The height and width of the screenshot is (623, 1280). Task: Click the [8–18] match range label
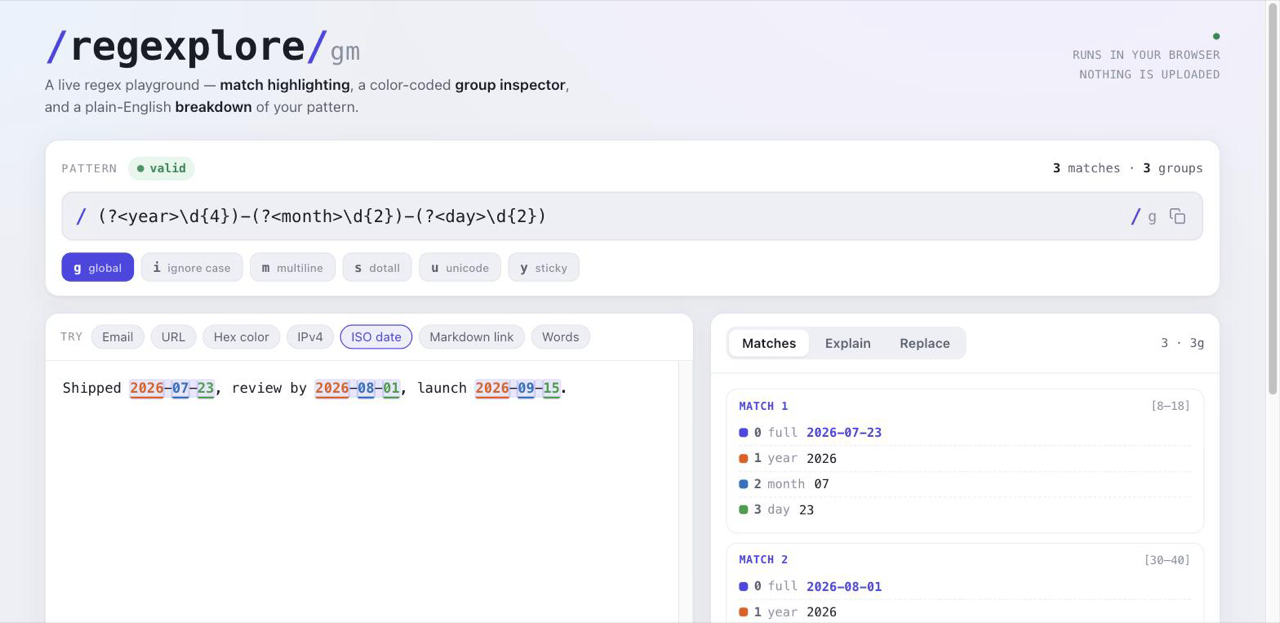coord(1171,406)
